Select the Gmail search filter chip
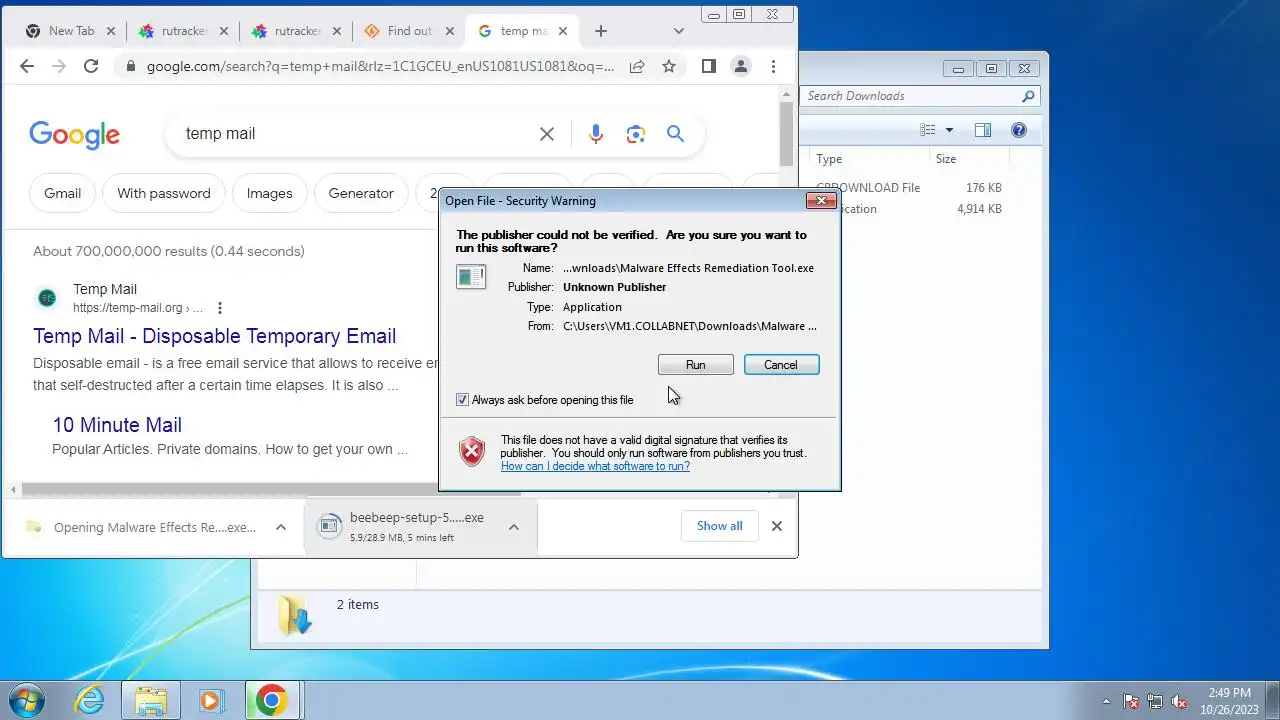The width and height of the screenshot is (1280, 720). (x=62, y=193)
